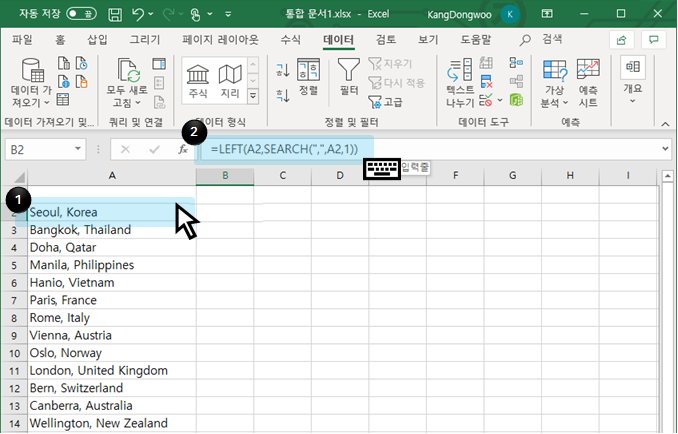Click the cancel X formula button

click(x=125, y=150)
